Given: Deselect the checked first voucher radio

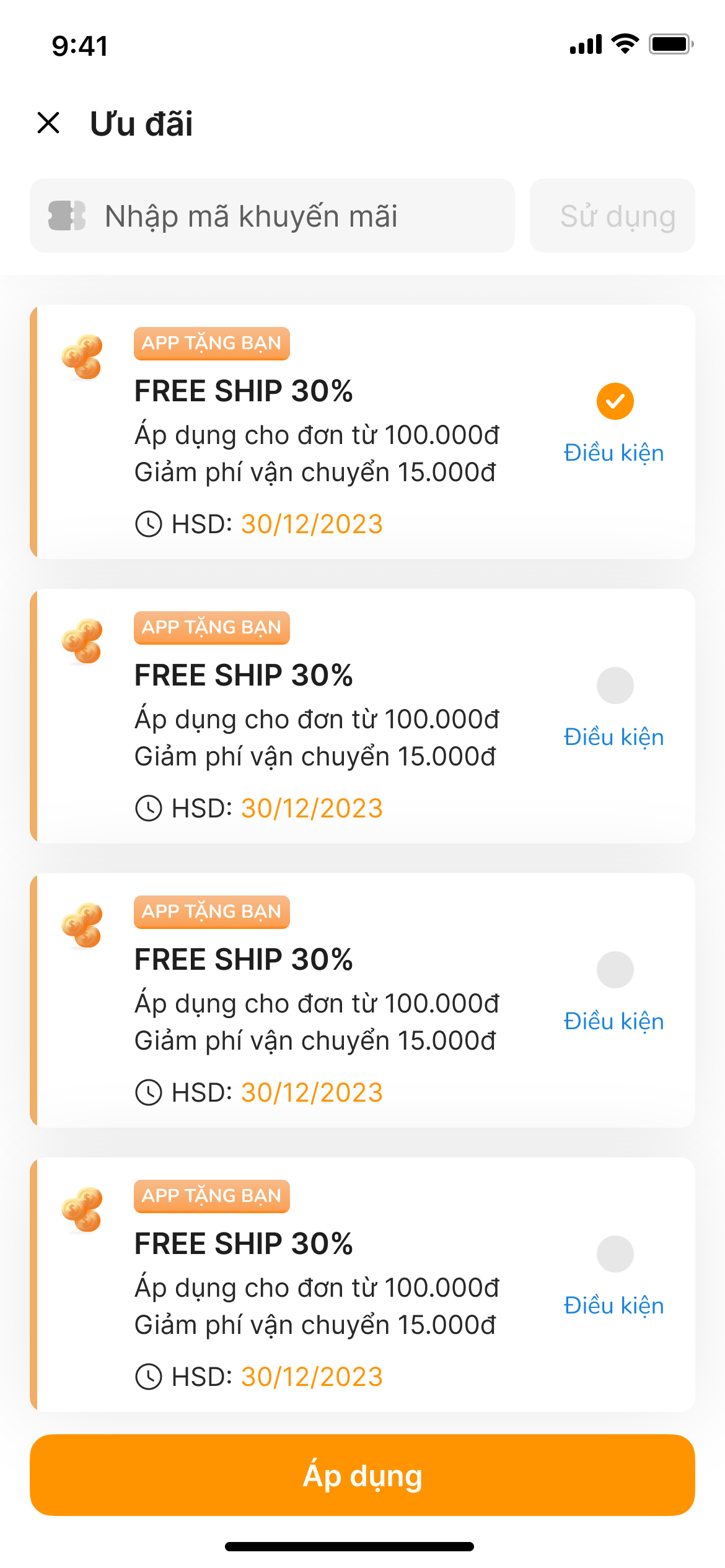Looking at the screenshot, I should point(615,401).
